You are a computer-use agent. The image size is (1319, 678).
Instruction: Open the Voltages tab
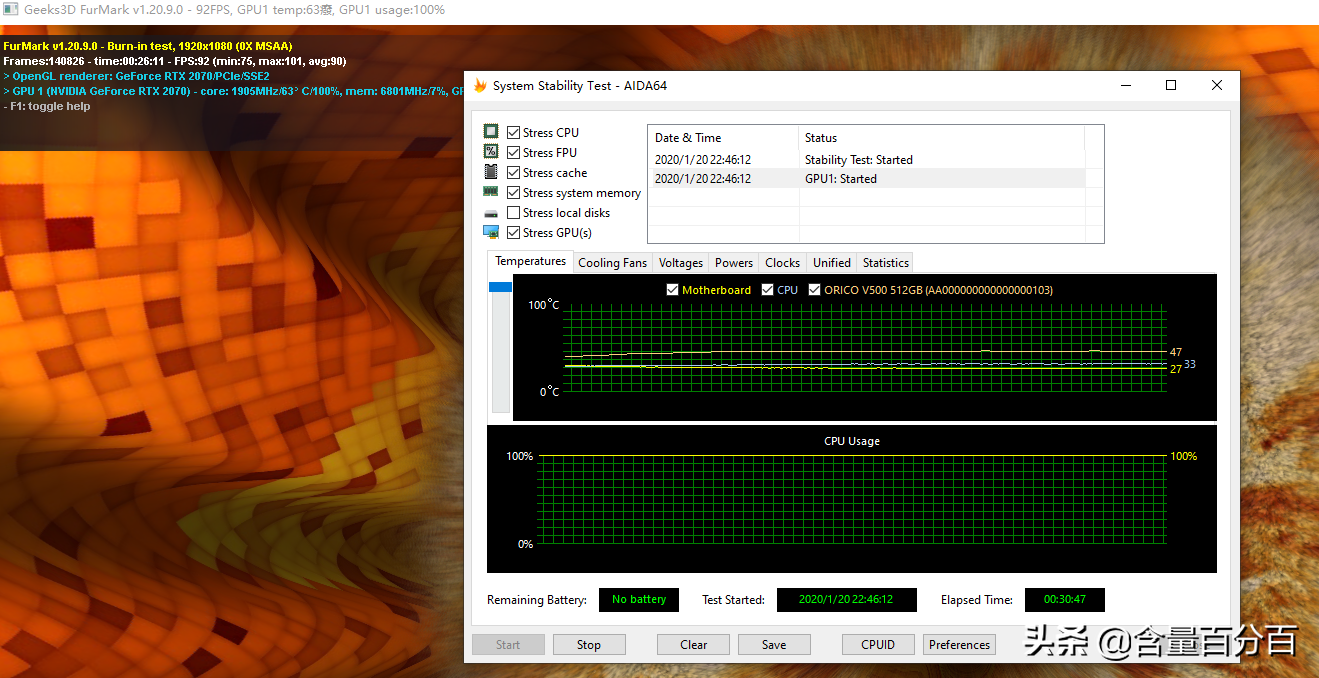click(x=681, y=262)
